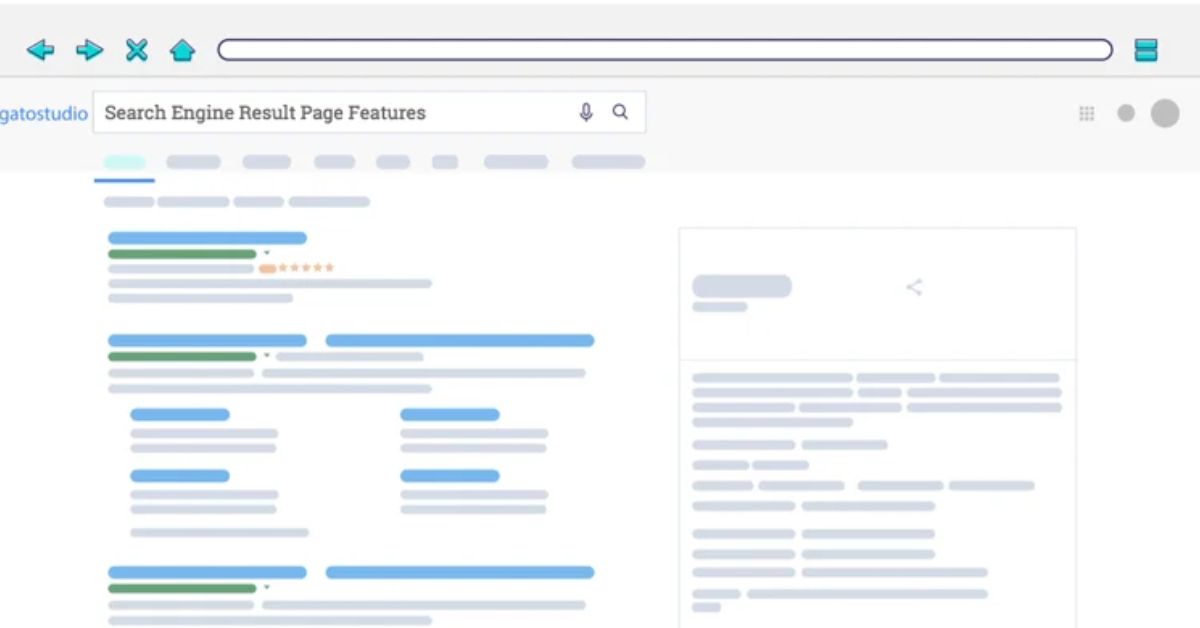Expand dropdown arrow beside third result URL
1200x628 pixels.
click(x=267, y=588)
